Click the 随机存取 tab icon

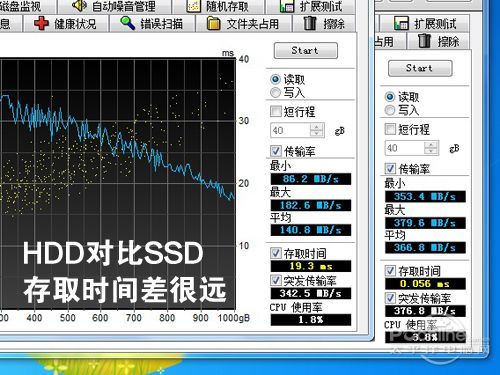point(193,6)
